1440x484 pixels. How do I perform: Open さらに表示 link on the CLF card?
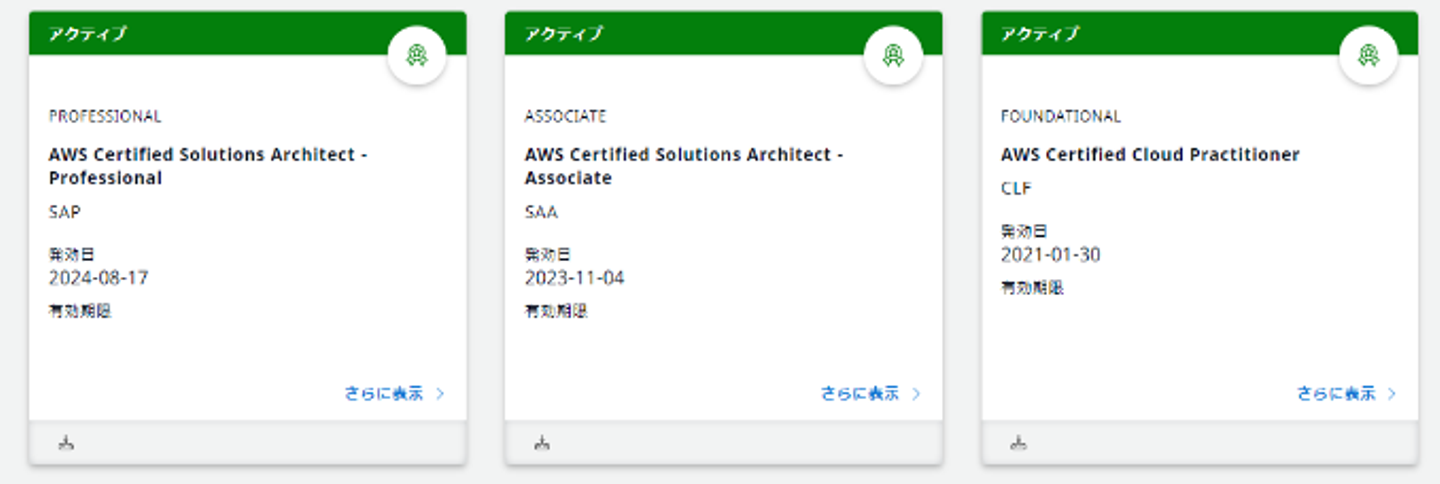(1336, 394)
